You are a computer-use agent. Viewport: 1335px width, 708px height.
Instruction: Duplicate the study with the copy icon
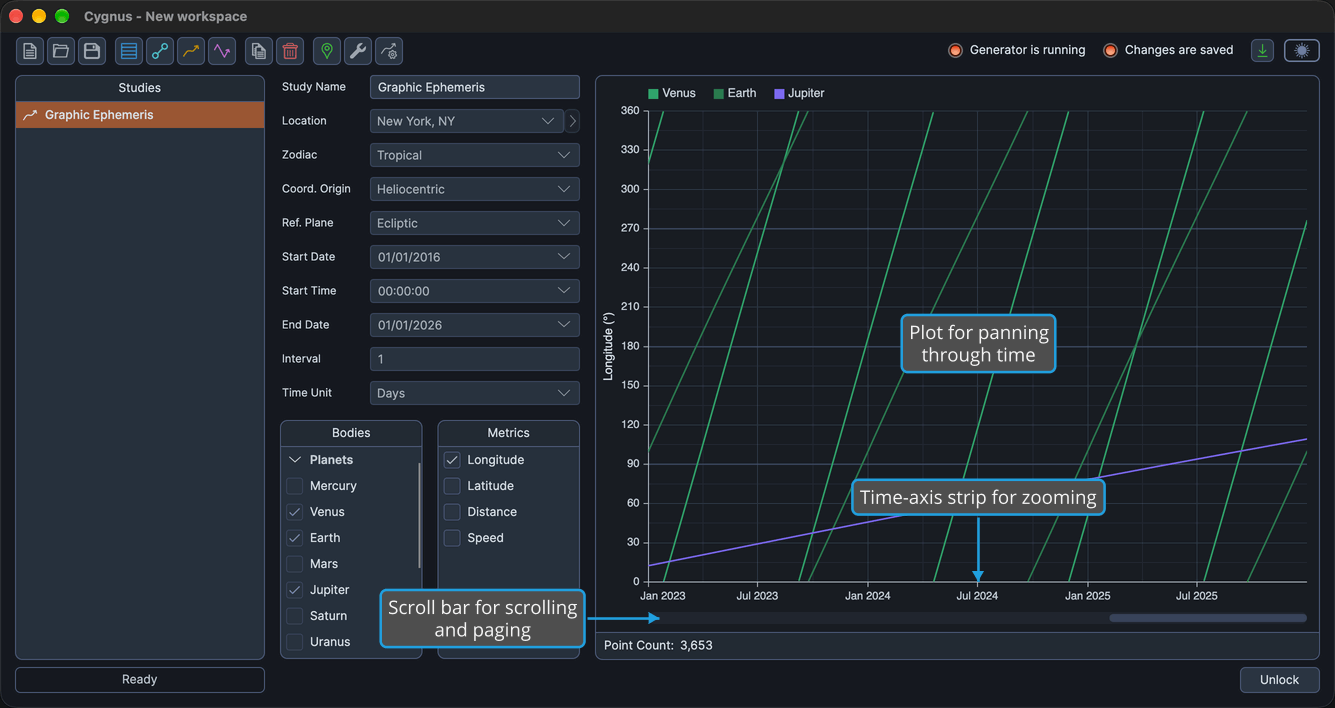click(259, 51)
